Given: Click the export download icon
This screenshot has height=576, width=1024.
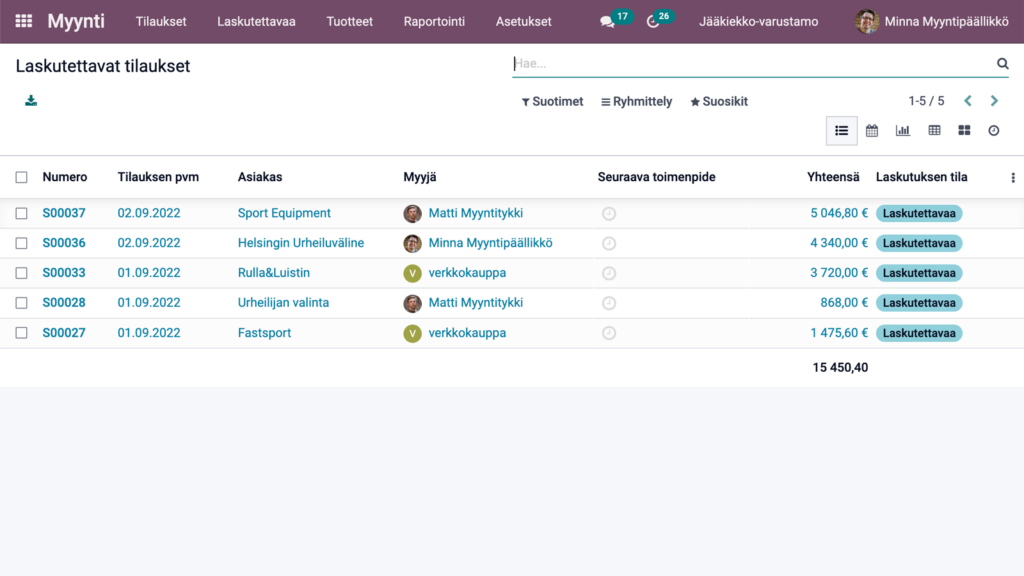Looking at the screenshot, I should [30, 101].
